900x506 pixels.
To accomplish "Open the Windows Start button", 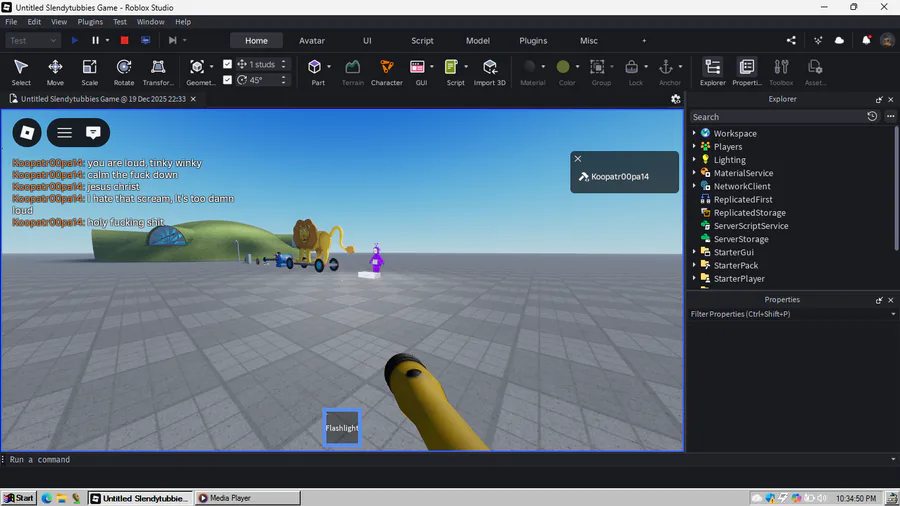I will tap(18, 498).
